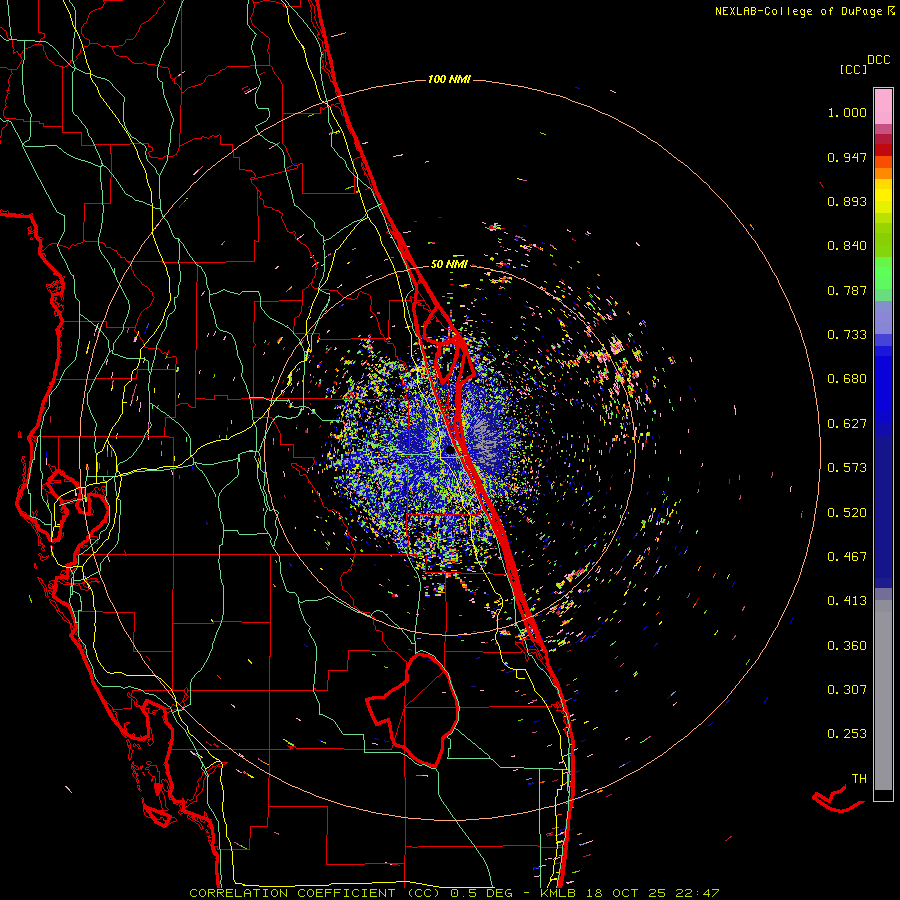This screenshot has height=900, width=900.
Task: Click the 0.413 scale value label
Action: [x=847, y=601]
